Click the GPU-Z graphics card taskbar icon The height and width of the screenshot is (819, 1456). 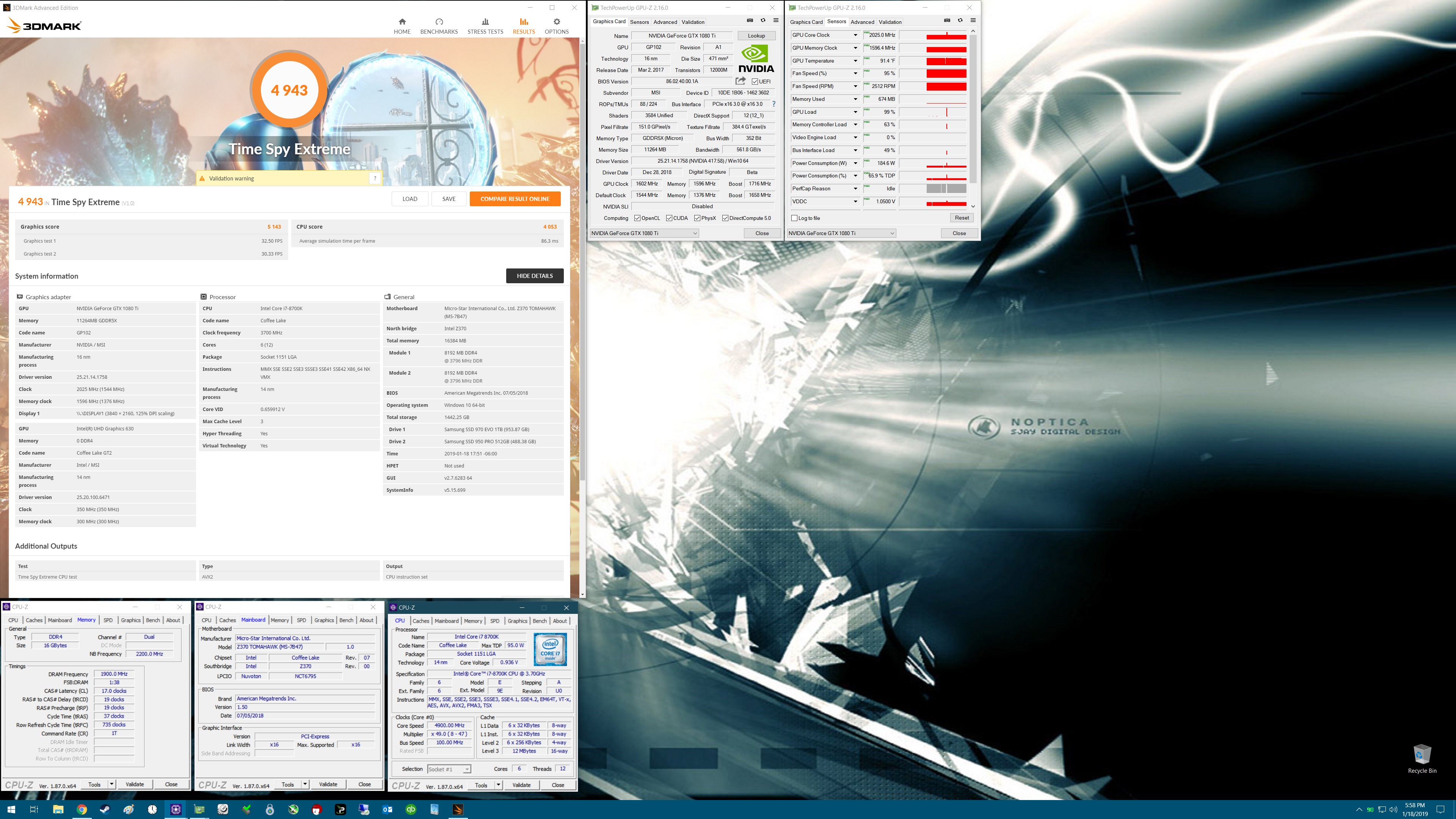199,810
